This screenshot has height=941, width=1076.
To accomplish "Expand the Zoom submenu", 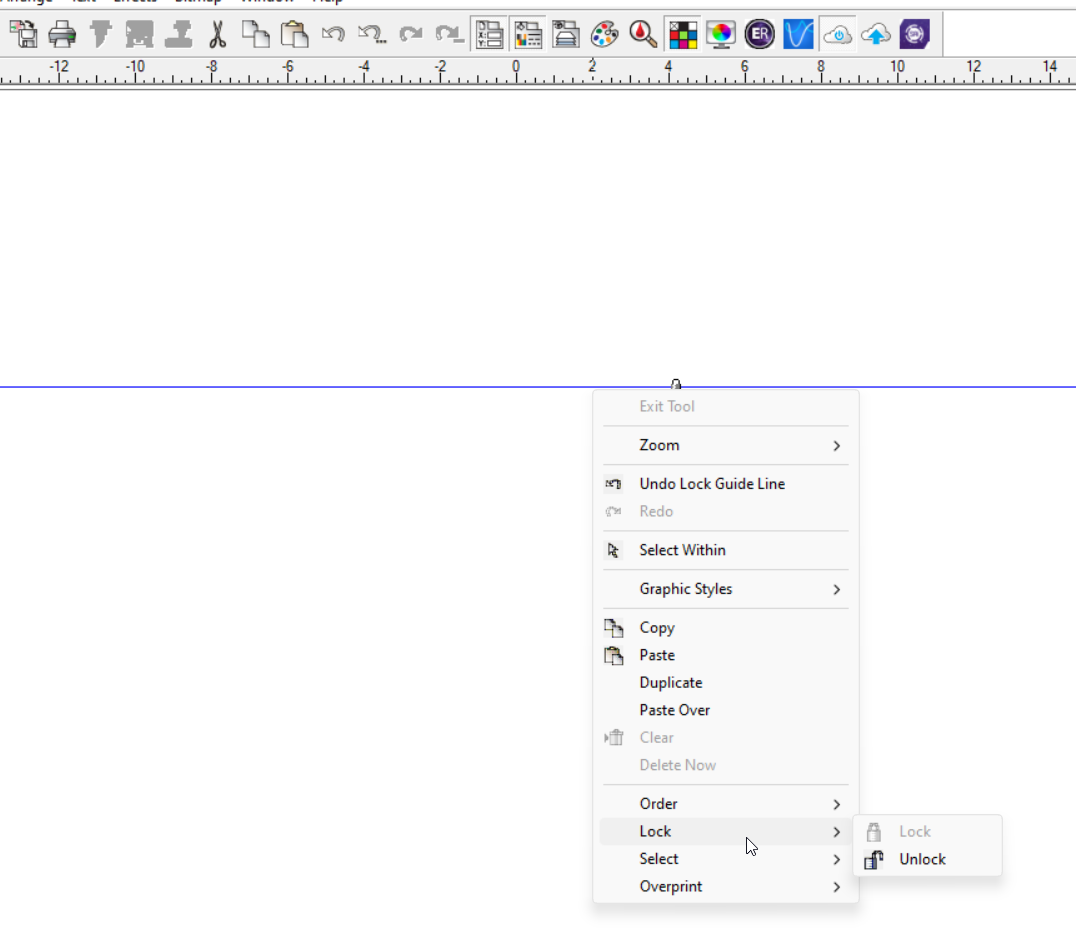I will click(726, 445).
